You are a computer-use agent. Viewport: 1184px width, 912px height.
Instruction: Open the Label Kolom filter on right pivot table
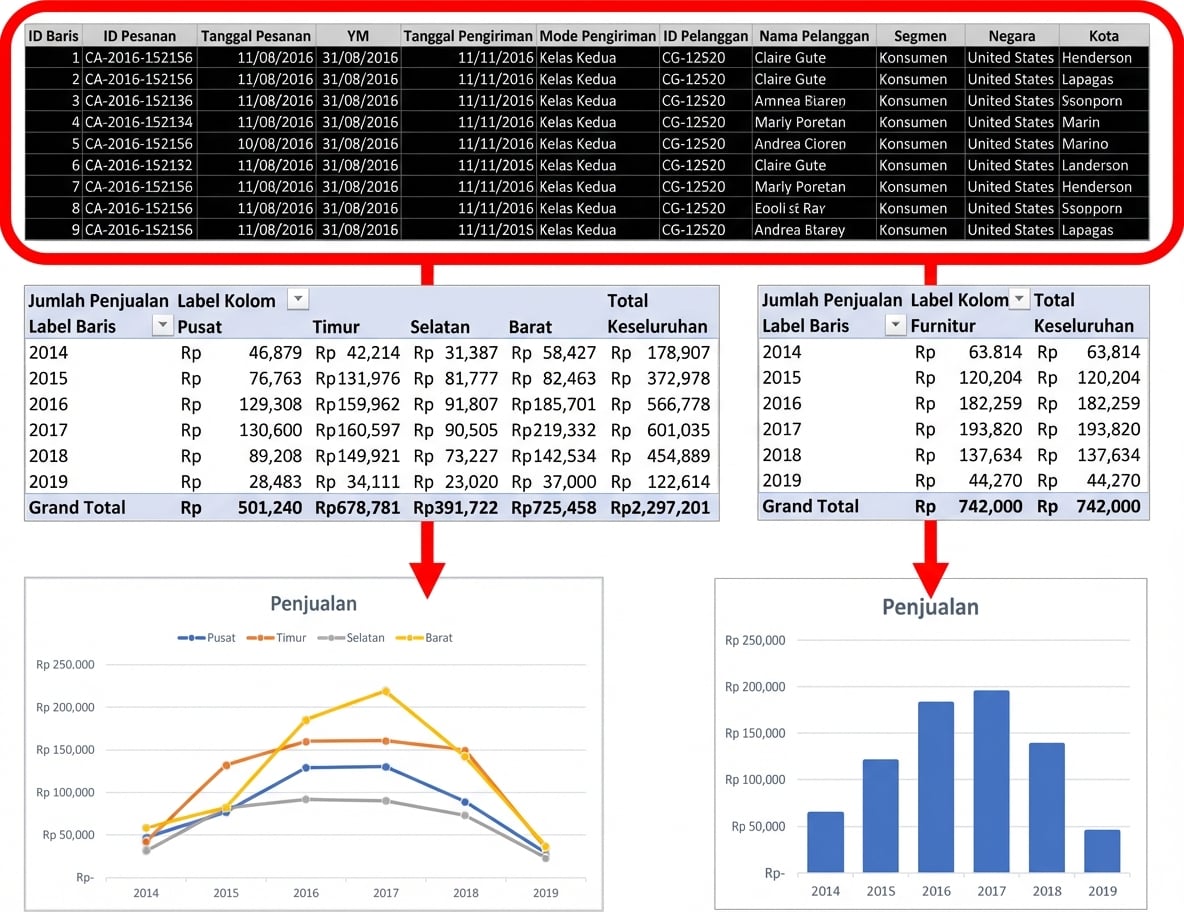point(1019,300)
